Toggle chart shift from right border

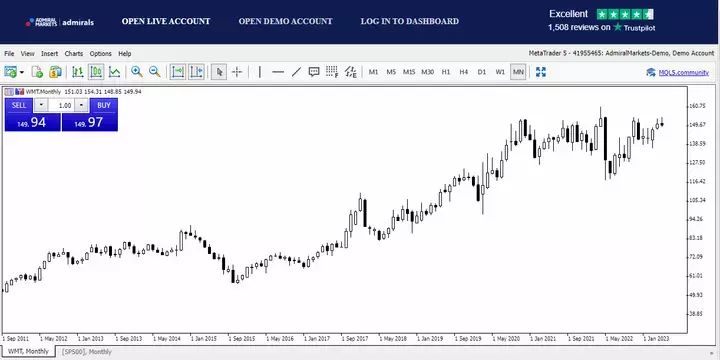196,72
